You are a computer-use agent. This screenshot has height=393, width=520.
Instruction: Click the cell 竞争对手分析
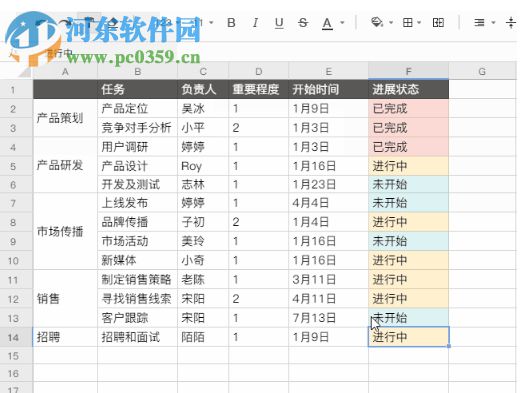tap(137, 127)
